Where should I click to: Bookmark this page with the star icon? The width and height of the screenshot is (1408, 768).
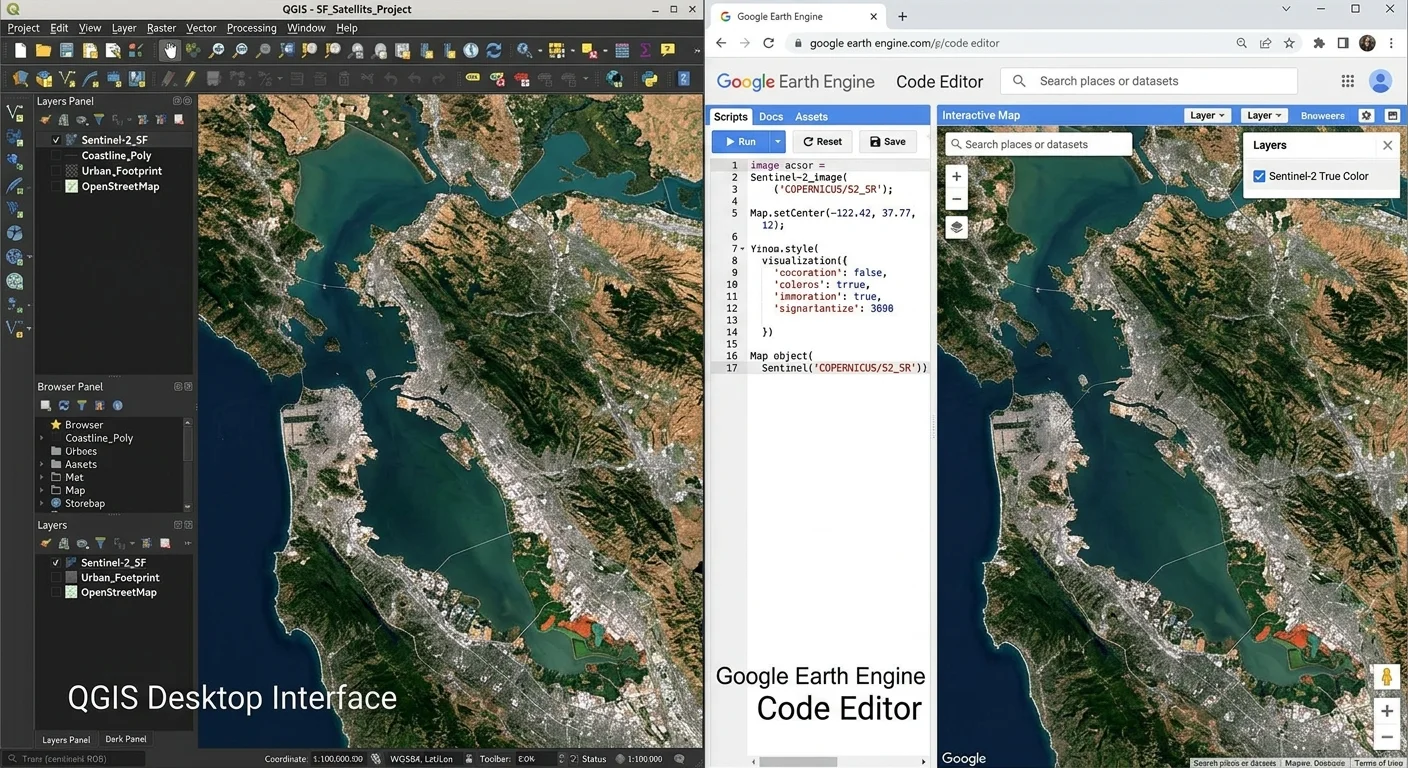(1289, 43)
